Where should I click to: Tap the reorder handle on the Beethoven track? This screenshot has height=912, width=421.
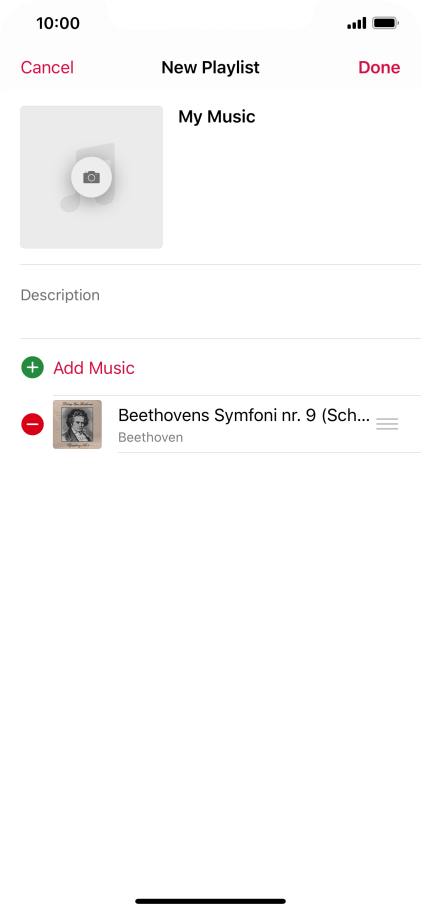point(387,424)
